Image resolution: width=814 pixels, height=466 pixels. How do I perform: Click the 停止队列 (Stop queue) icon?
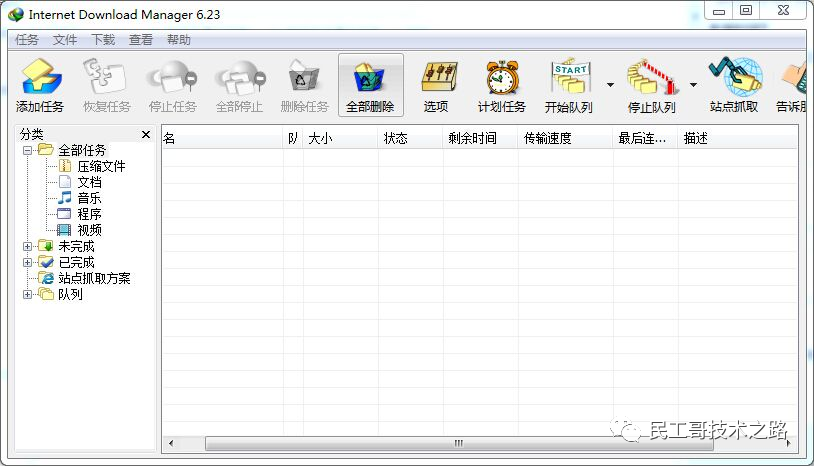[652, 85]
